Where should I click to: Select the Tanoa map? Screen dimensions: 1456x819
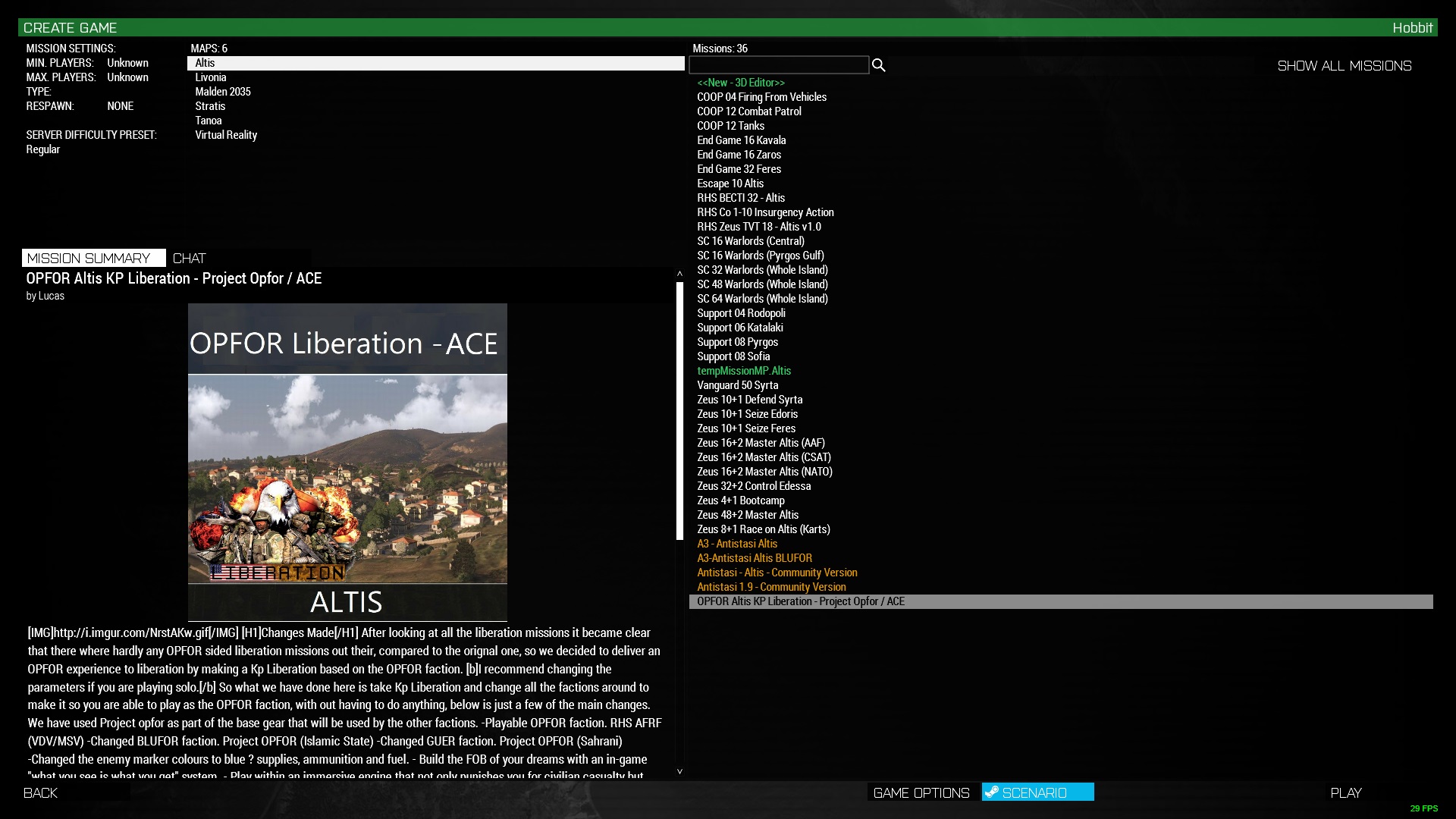209,121
